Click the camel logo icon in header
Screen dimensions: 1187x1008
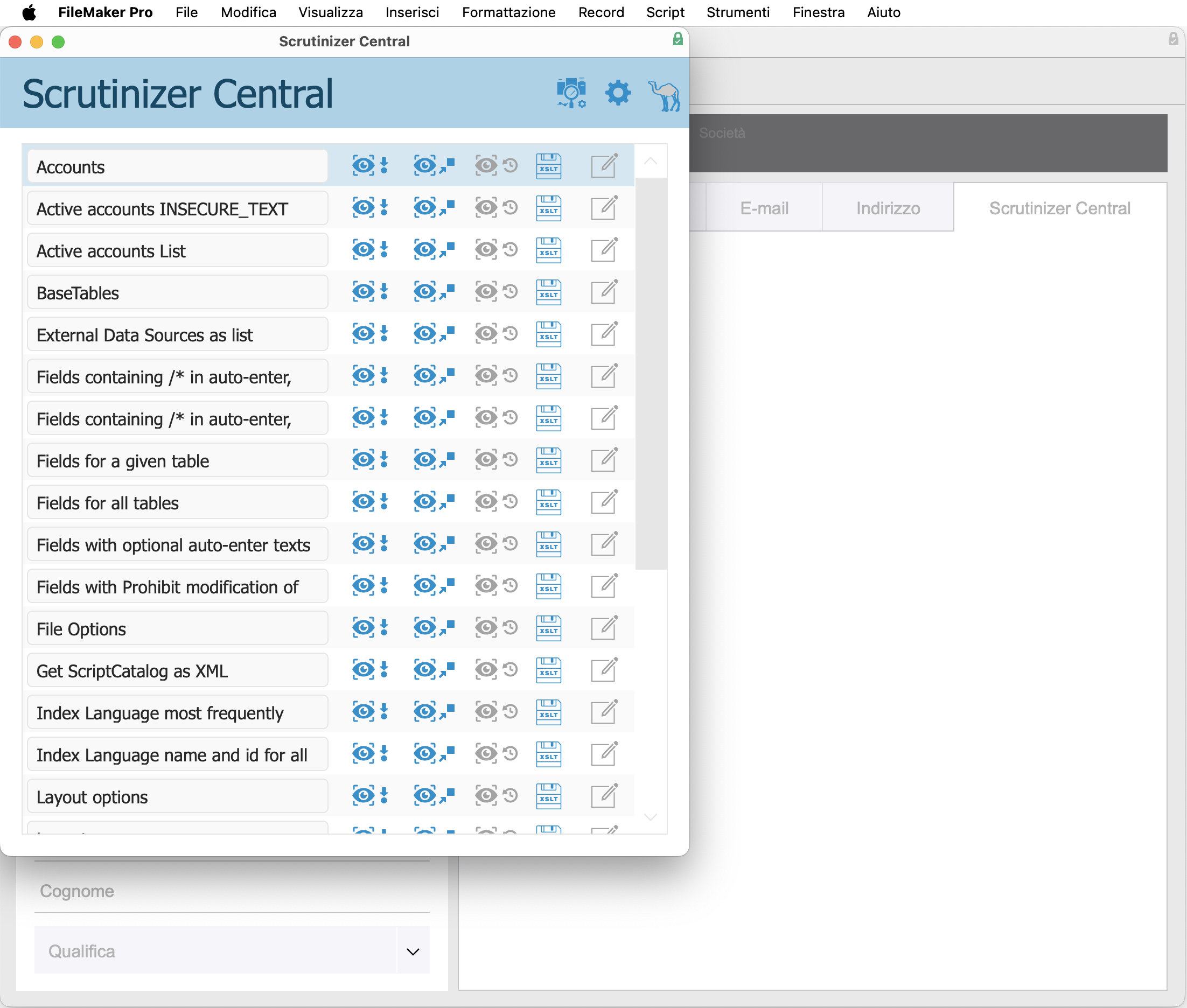(x=664, y=95)
